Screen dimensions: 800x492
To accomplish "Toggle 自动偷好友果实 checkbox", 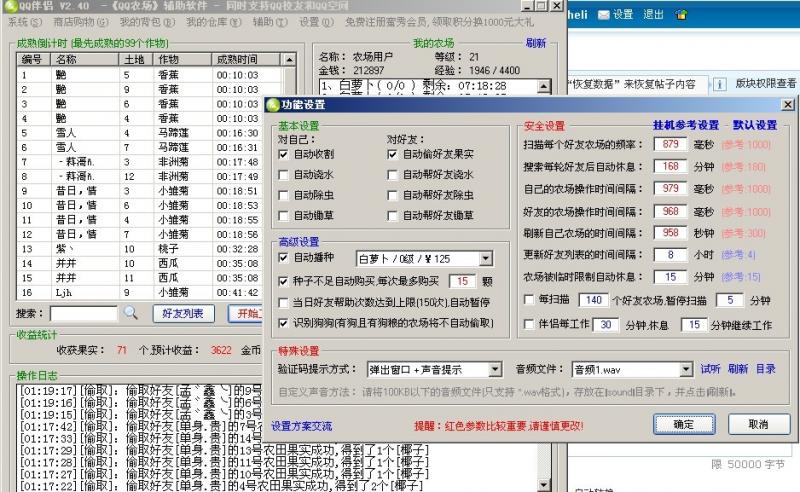I will pyautogui.click(x=392, y=154).
